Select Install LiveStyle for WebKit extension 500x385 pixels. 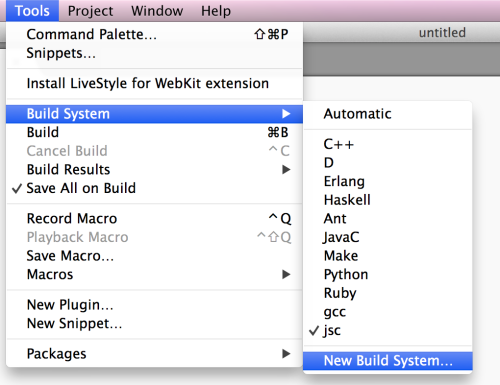(x=154, y=83)
